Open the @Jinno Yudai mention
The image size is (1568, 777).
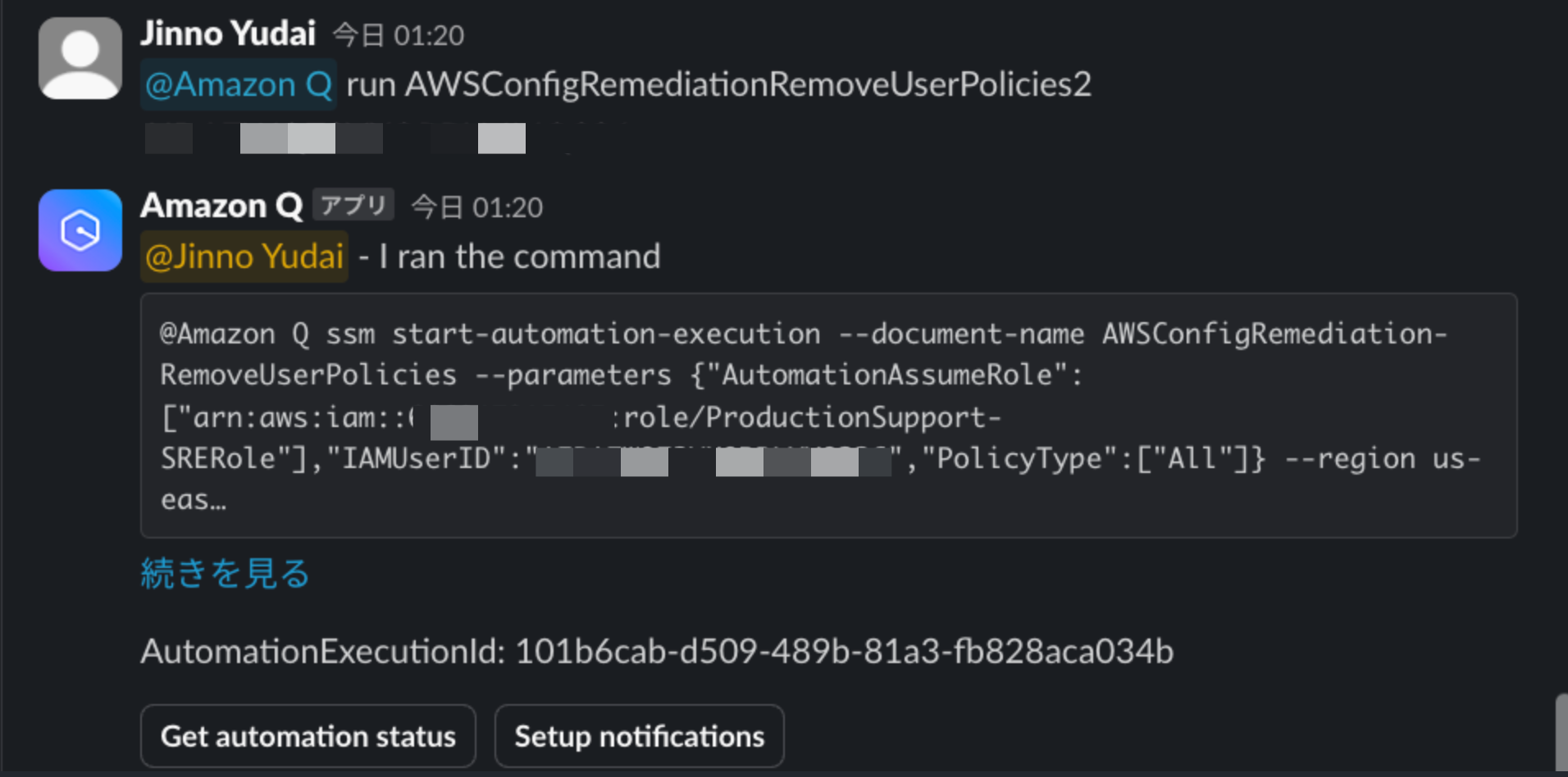[x=244, y=257]
